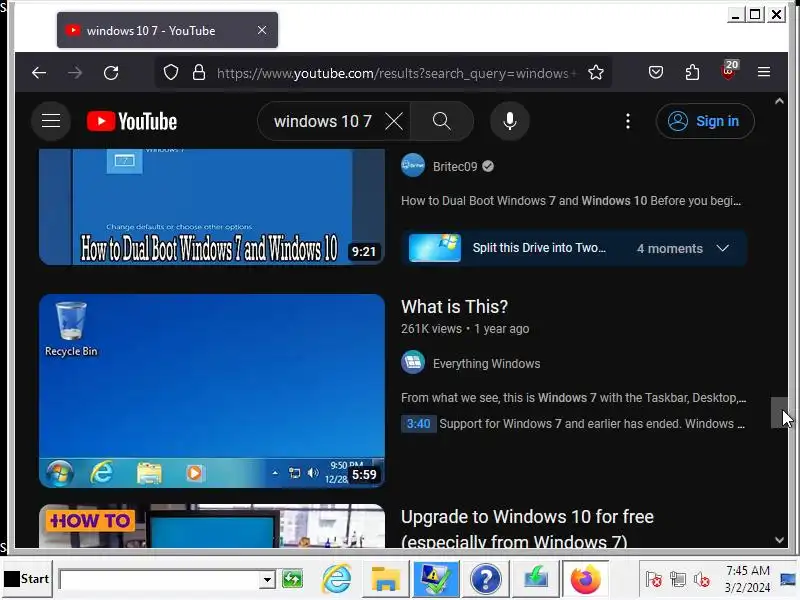Open 'Upgrade to Windows 10 for free' title
This screenshot has height=600, width=800.
pos(527,529)
